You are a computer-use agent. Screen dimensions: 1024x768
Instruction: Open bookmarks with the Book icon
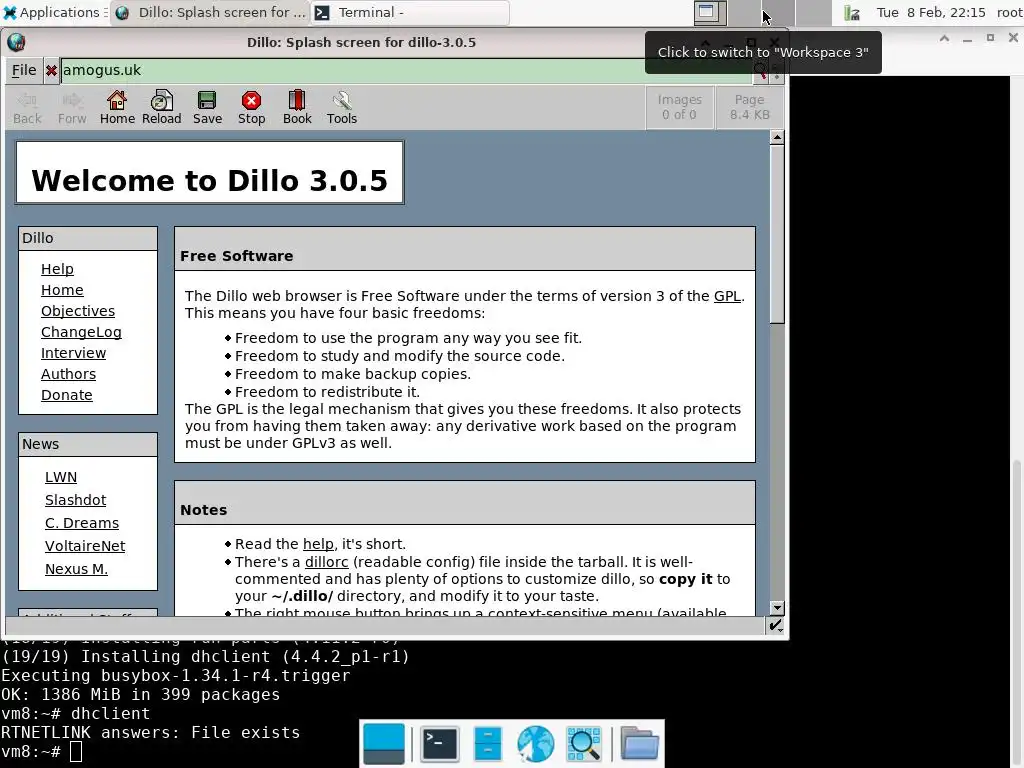pos(297,108)
